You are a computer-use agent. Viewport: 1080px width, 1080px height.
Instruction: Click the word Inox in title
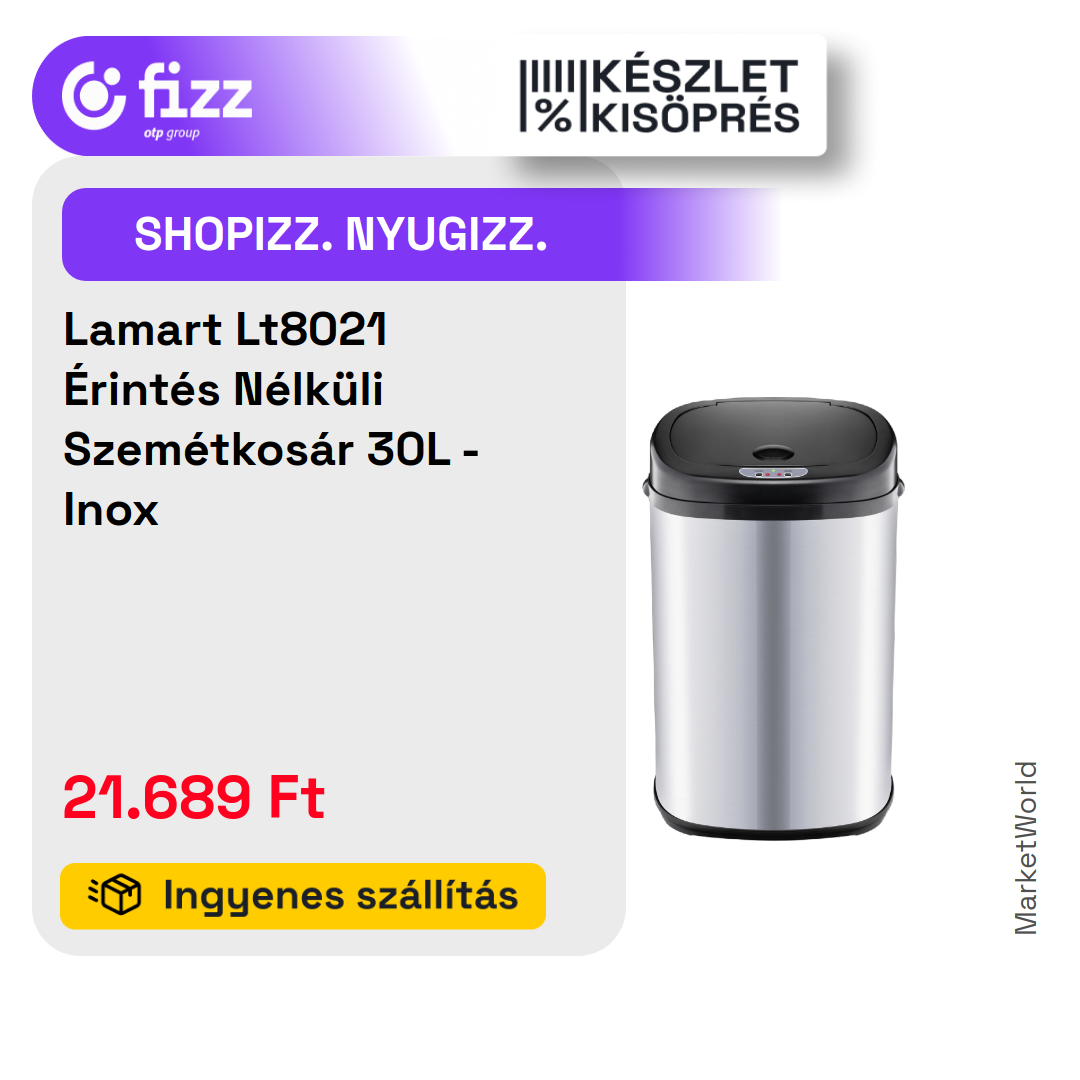coord(111,510)
